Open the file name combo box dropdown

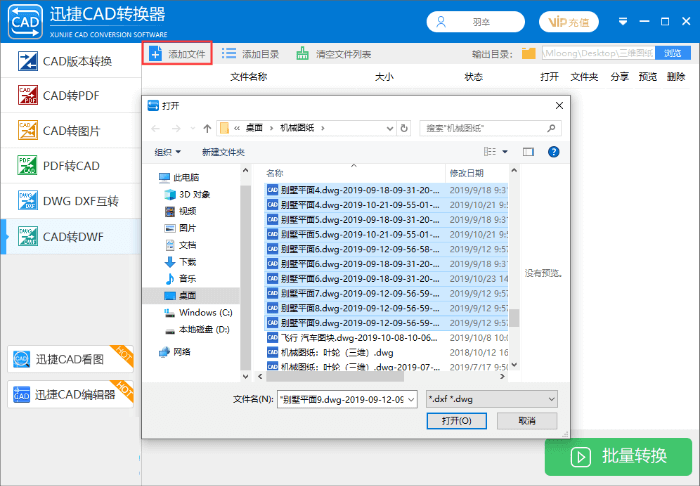click(411, 399)
